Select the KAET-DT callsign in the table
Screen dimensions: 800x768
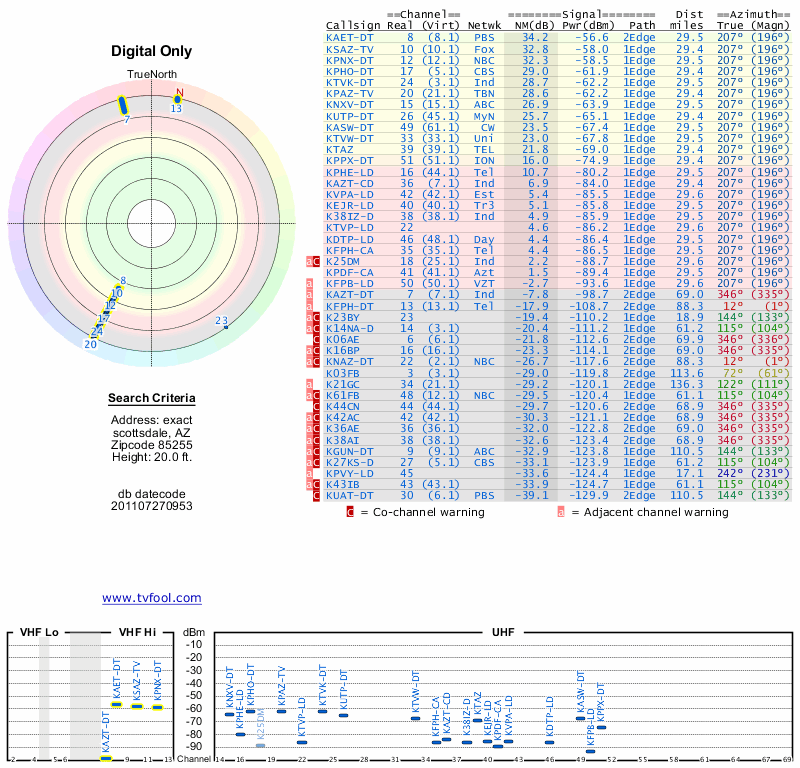pos(350,37)
